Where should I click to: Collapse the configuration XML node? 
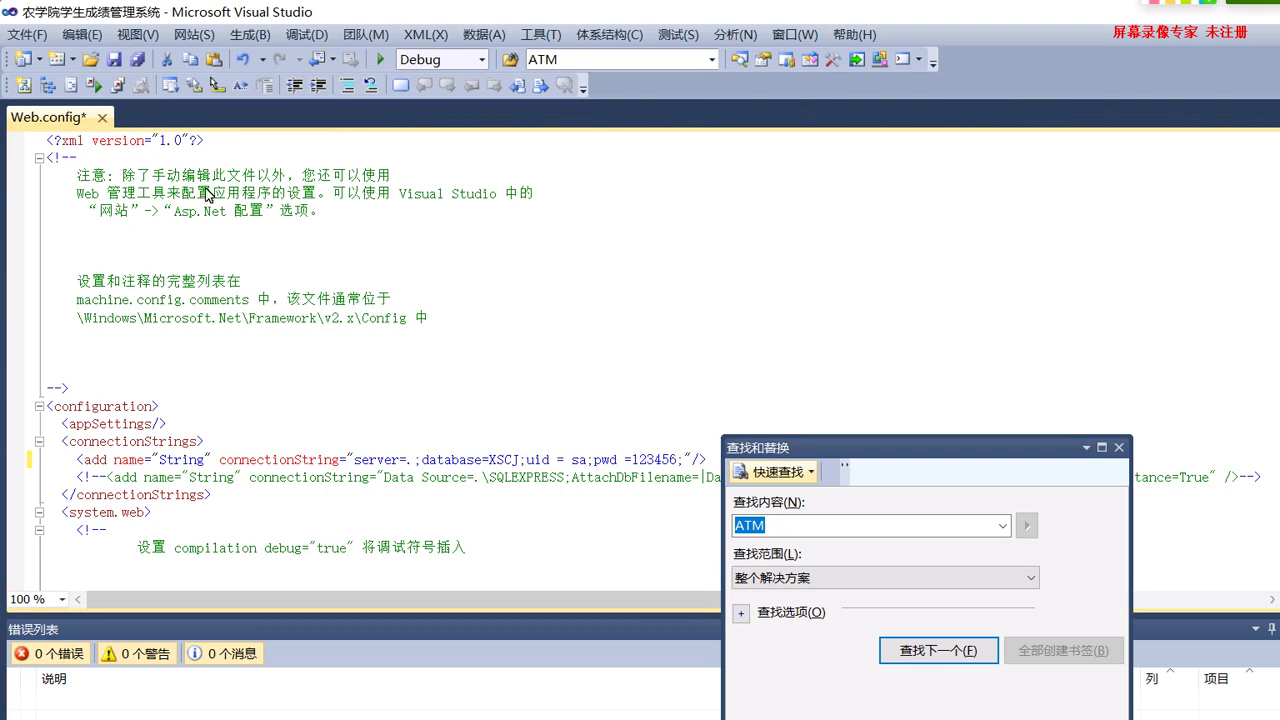point(39,407)
